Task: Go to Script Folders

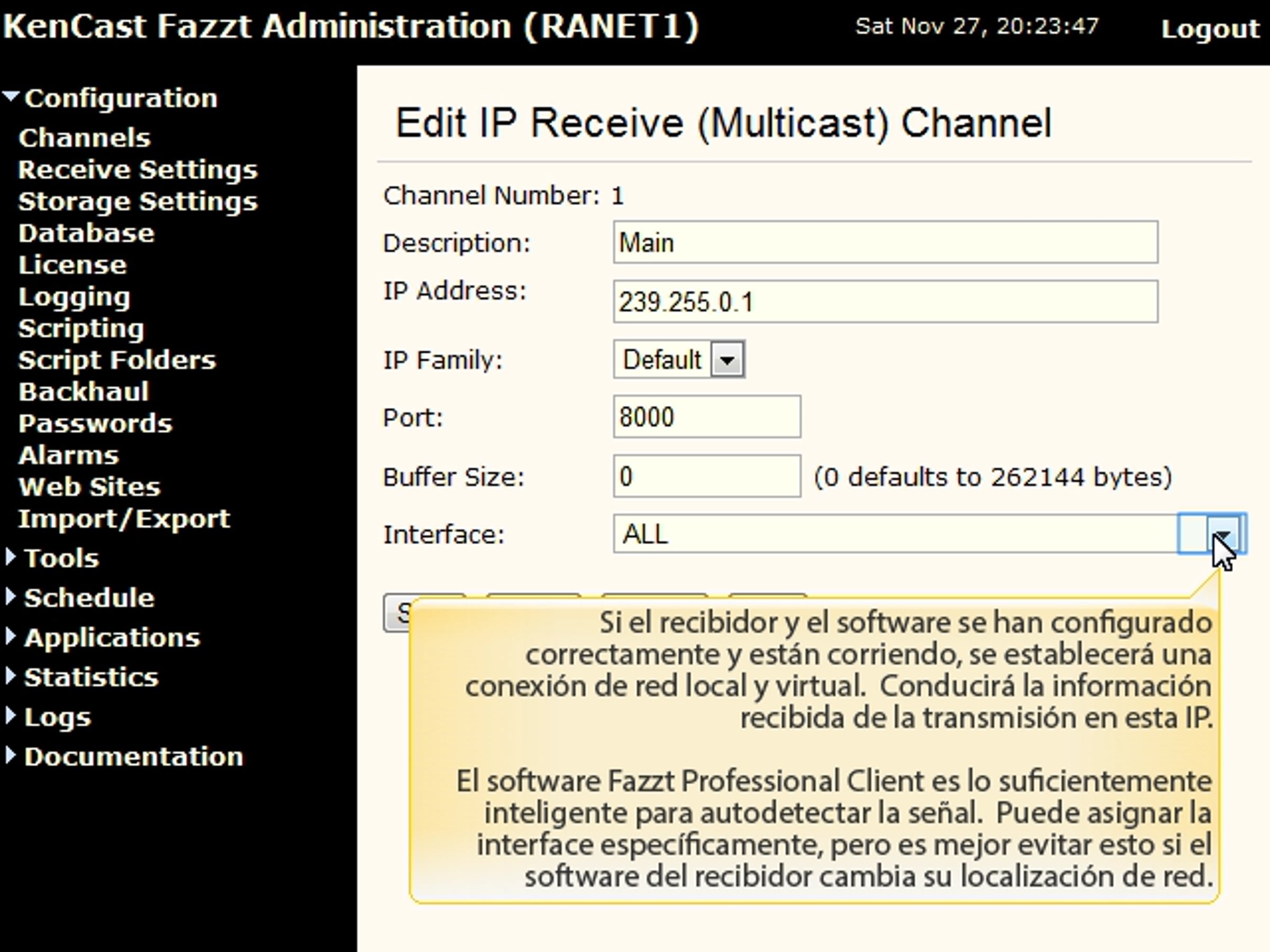Action: pos(117,360)
